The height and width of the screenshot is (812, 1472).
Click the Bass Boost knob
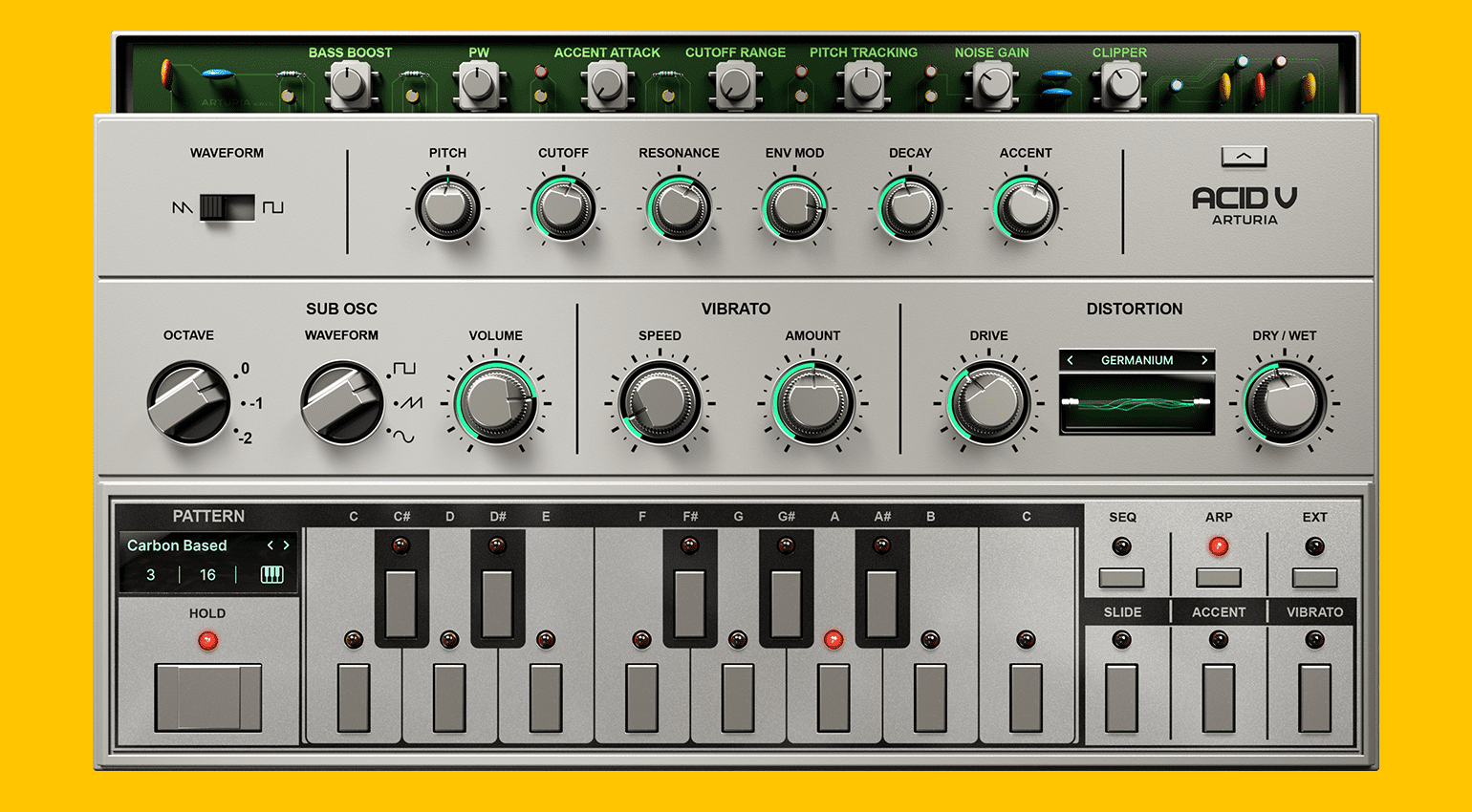[x=350, y=86]
